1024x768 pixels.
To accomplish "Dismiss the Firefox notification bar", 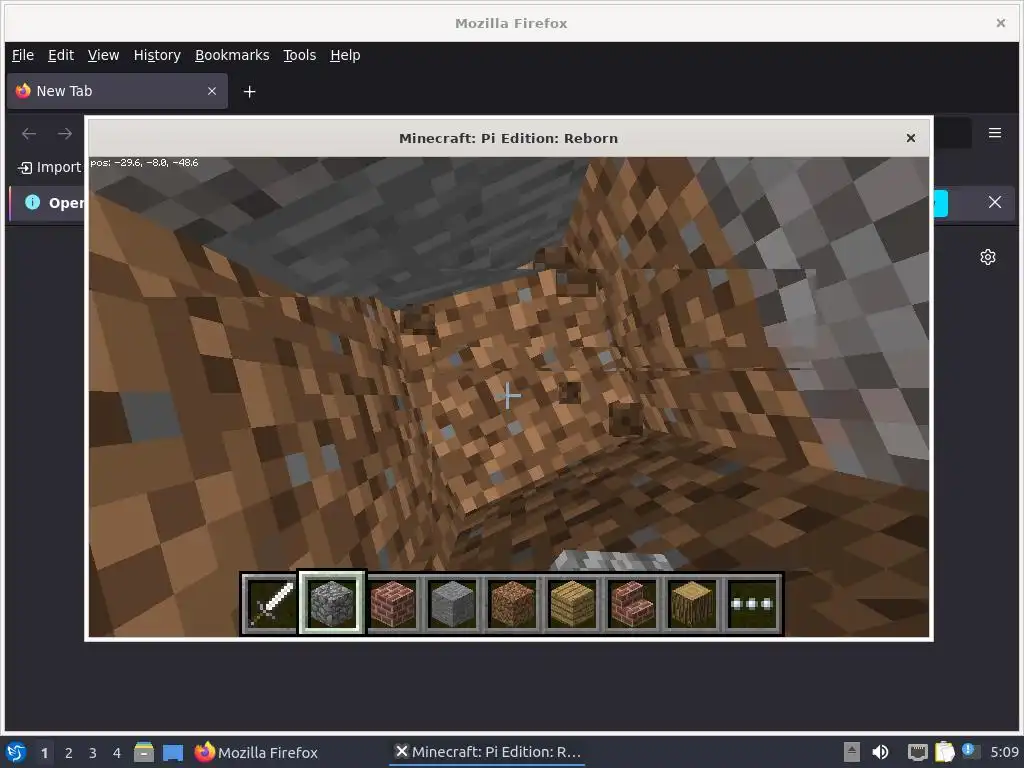I will pyautogui.click(x=995, y=202).
